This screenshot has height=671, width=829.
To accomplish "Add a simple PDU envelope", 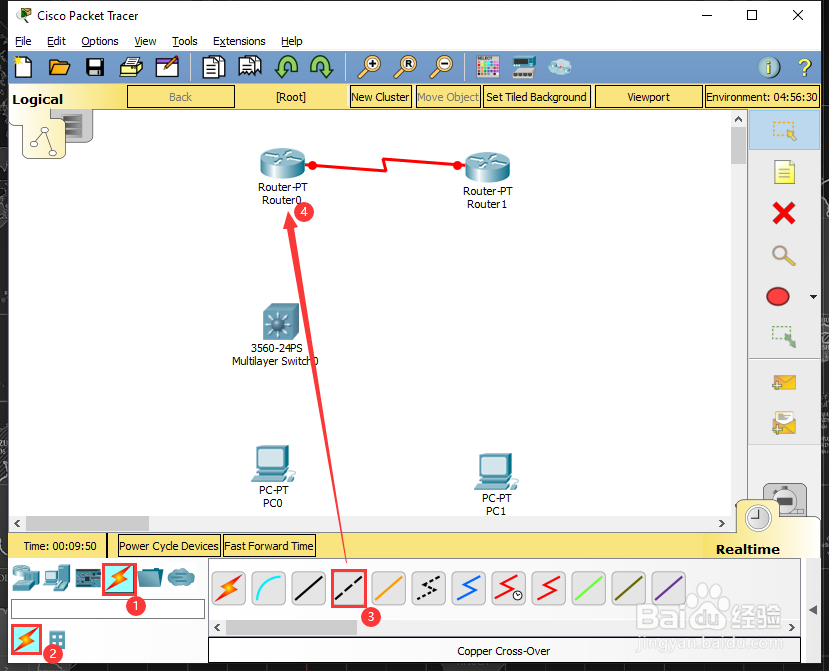I will pos(784,382).
